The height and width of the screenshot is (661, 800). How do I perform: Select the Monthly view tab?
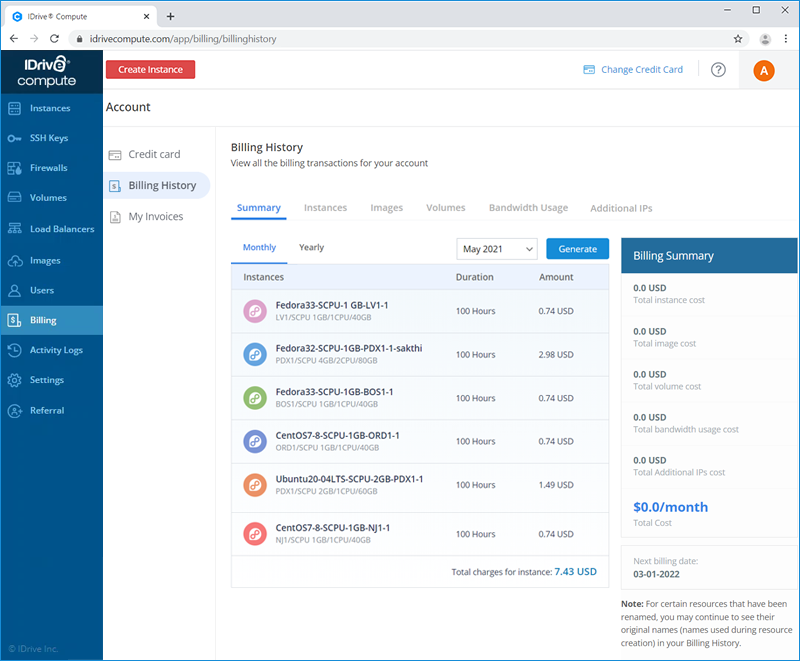(259, 247)
